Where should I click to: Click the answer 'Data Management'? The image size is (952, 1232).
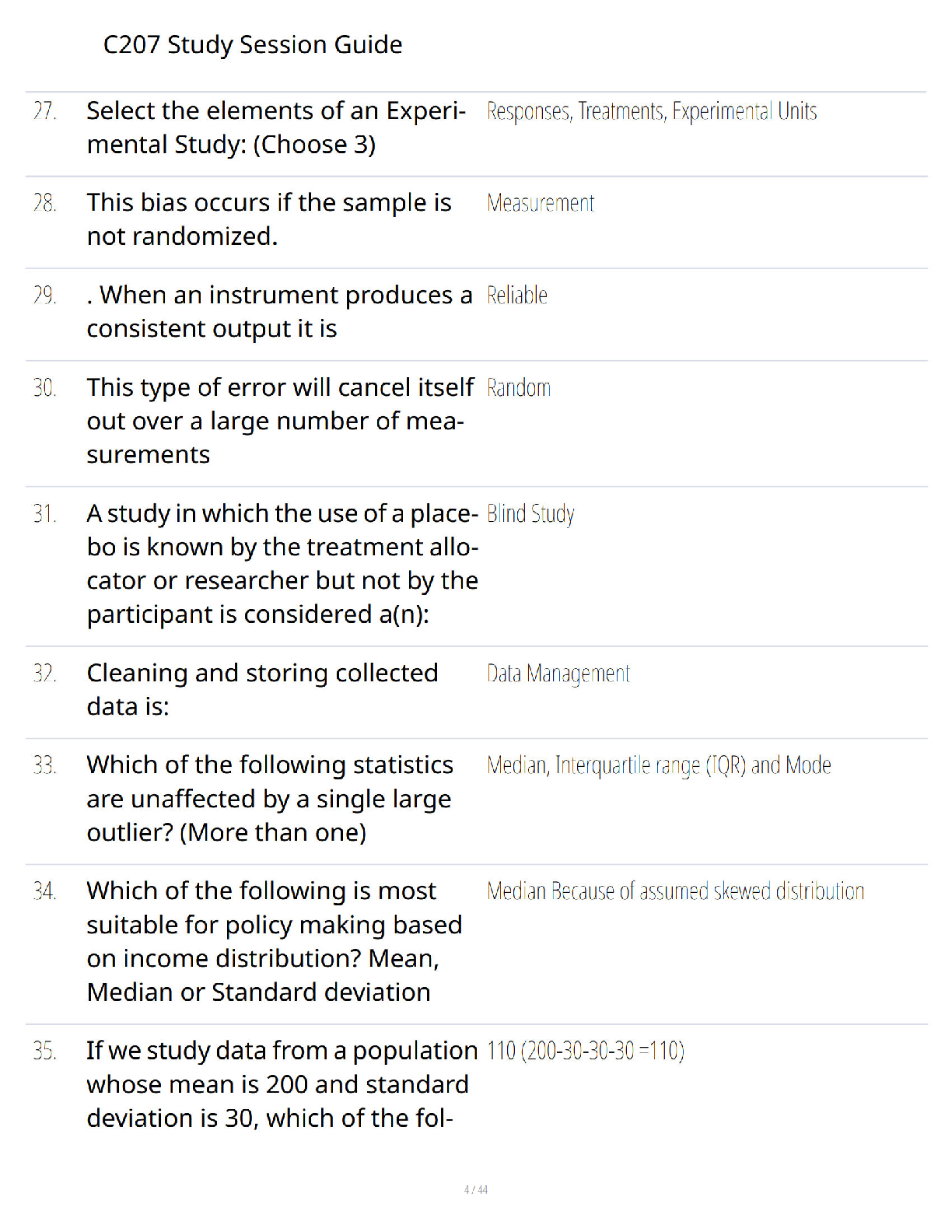[558, 674]
